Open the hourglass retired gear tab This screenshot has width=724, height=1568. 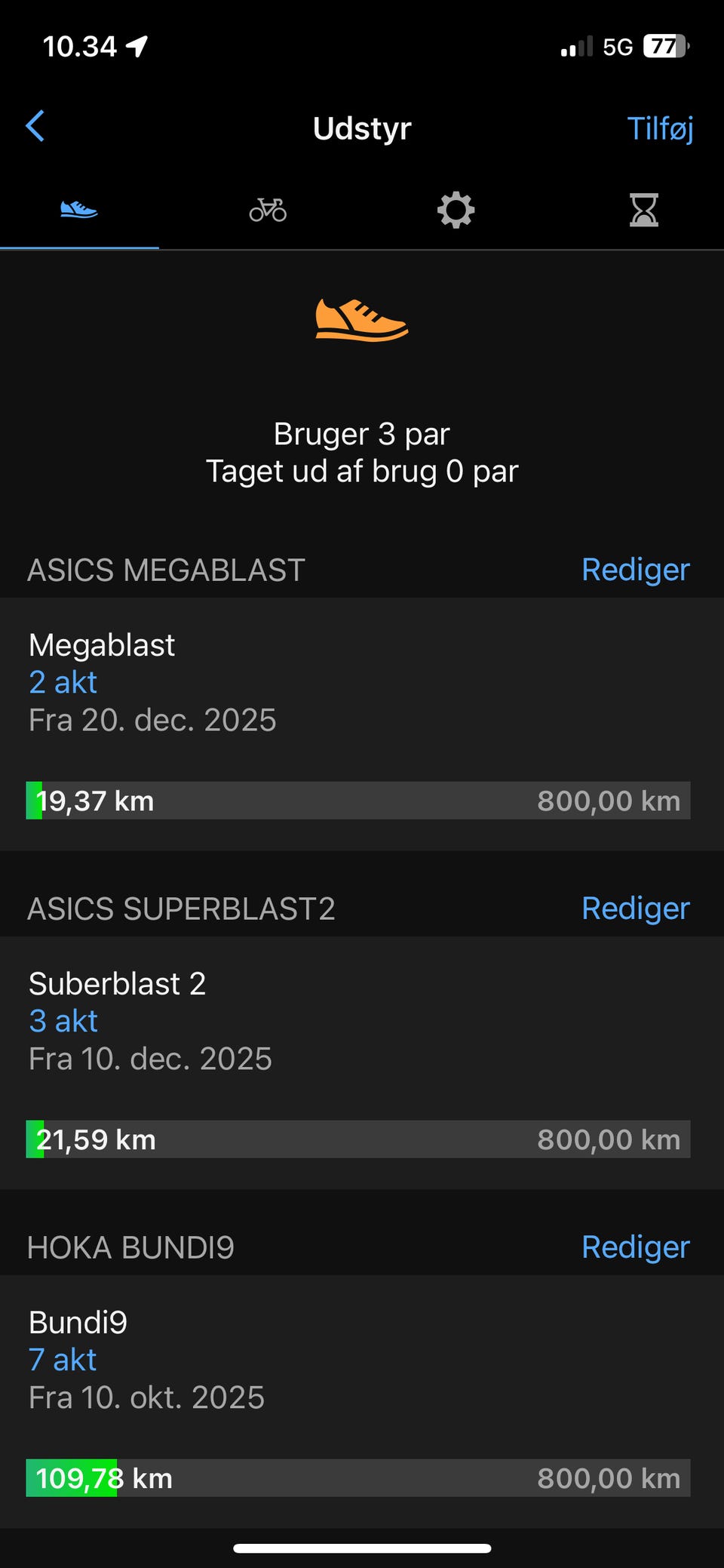(x=644, y=210)
